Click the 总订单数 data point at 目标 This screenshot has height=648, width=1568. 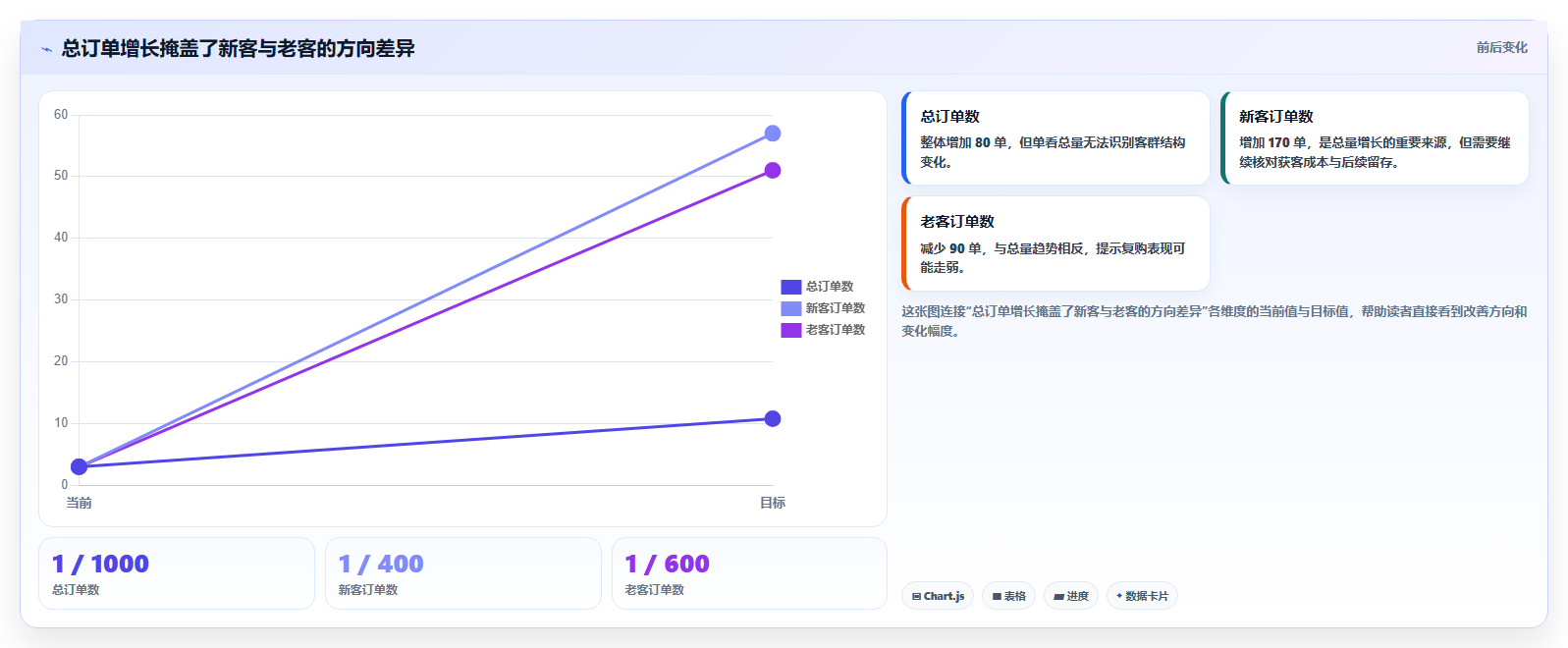point(773,419)
